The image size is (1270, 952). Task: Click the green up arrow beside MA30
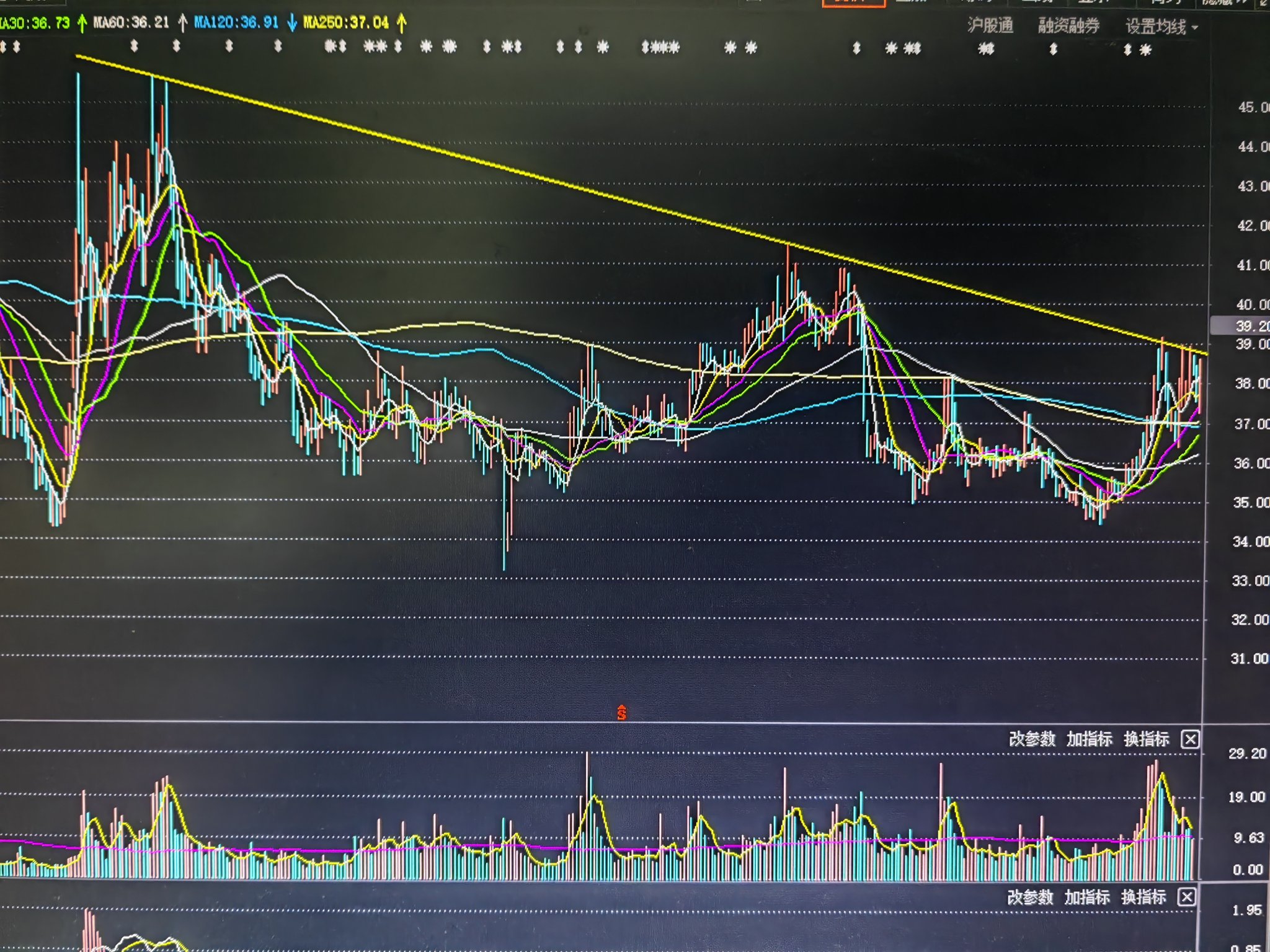pyautogui.click(x=82, y=24)
